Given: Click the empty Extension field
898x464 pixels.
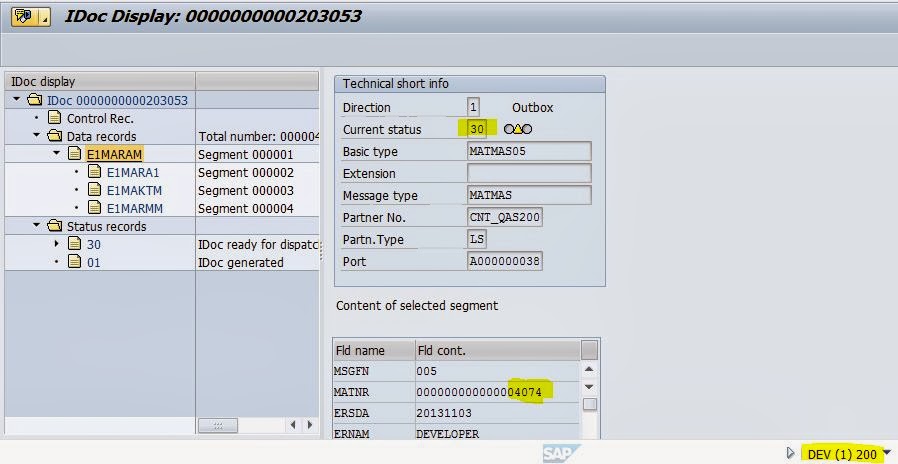Looking at the screenshot, I should click(x=529, y=173).
